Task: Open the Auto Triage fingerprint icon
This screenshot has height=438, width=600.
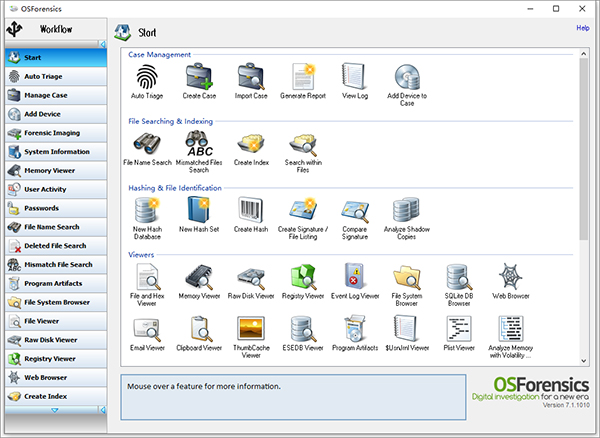Action: 147,77
